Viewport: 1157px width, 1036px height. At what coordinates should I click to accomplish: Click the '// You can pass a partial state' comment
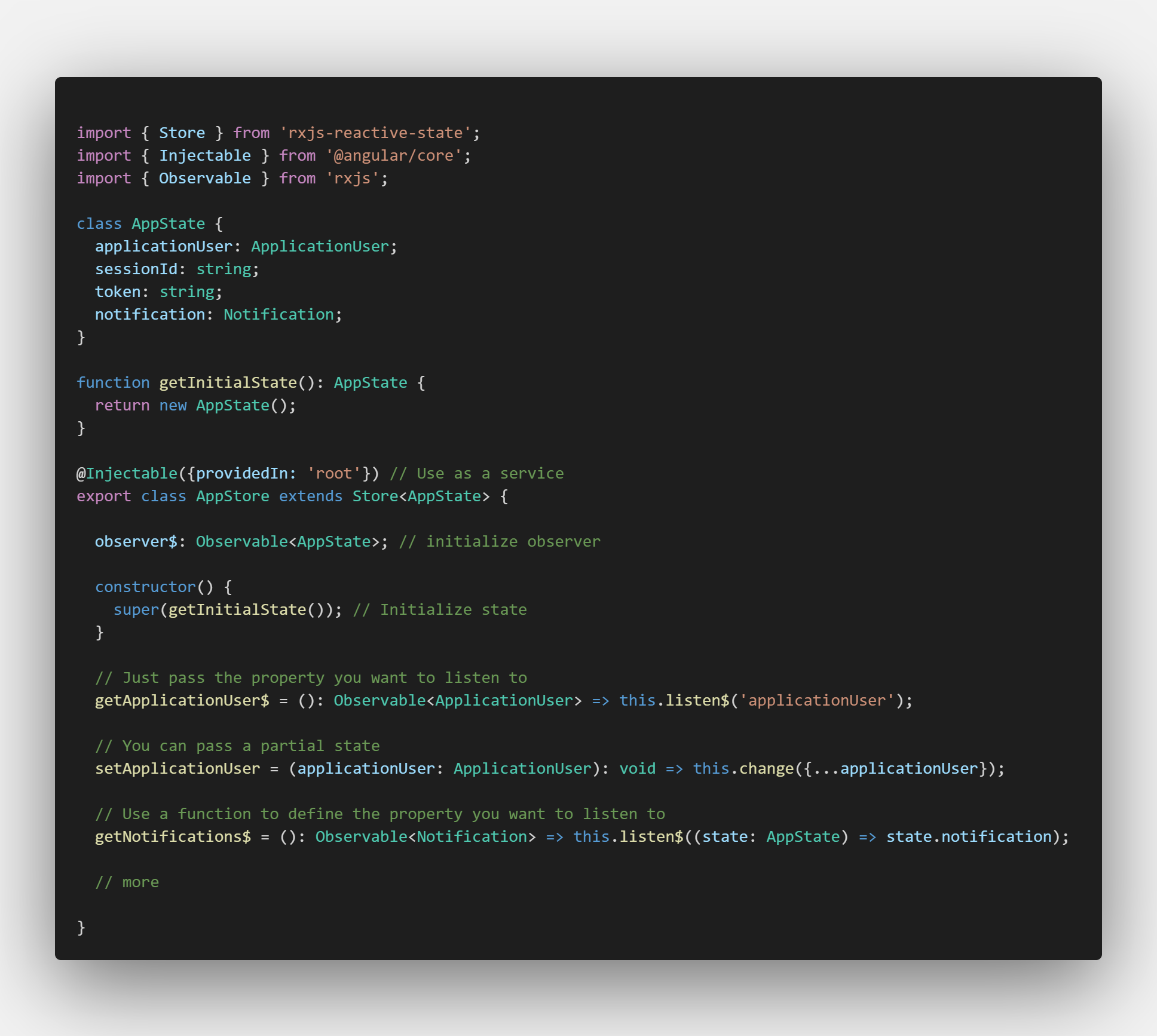pyautogui.click(x=237, y=746)
